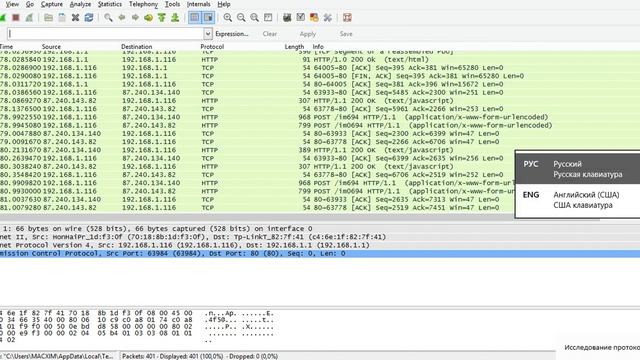640x360 pixels.
Task: Open the Telephony menu
Action: click(143, 4)
